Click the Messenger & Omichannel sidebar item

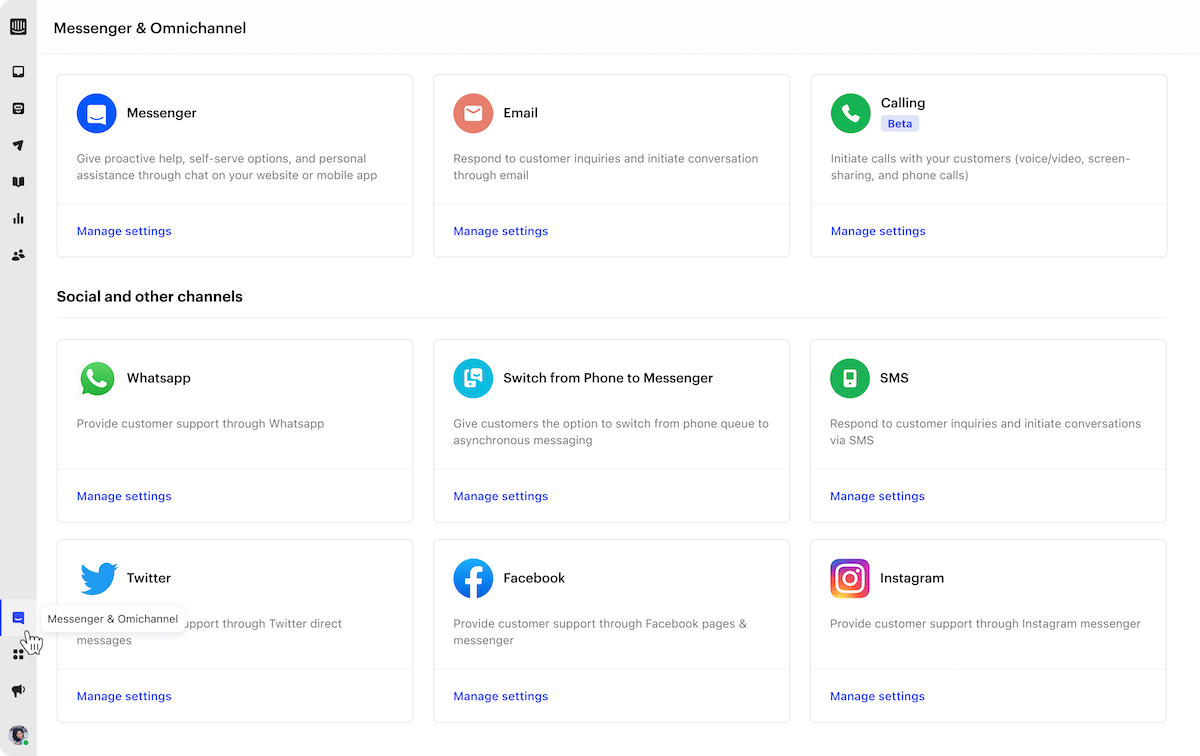(18, 618)
